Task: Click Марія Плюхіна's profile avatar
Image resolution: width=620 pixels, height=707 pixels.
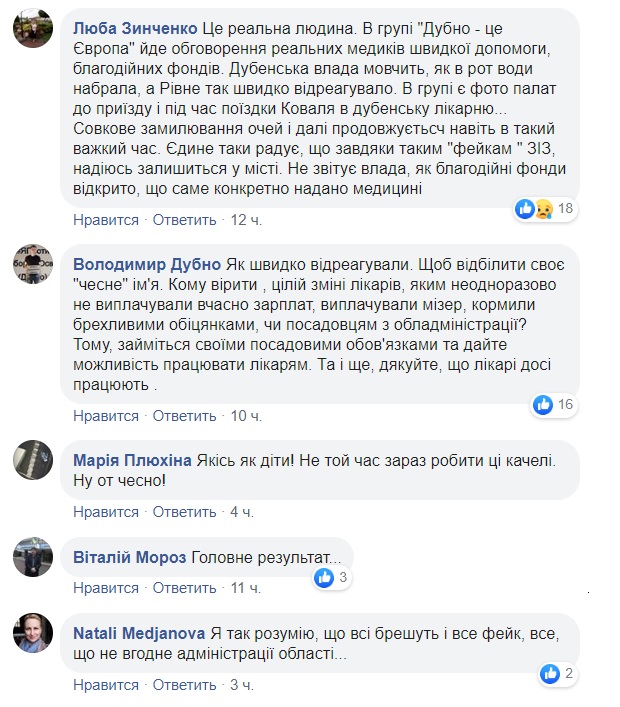Action: pos(33,460)
